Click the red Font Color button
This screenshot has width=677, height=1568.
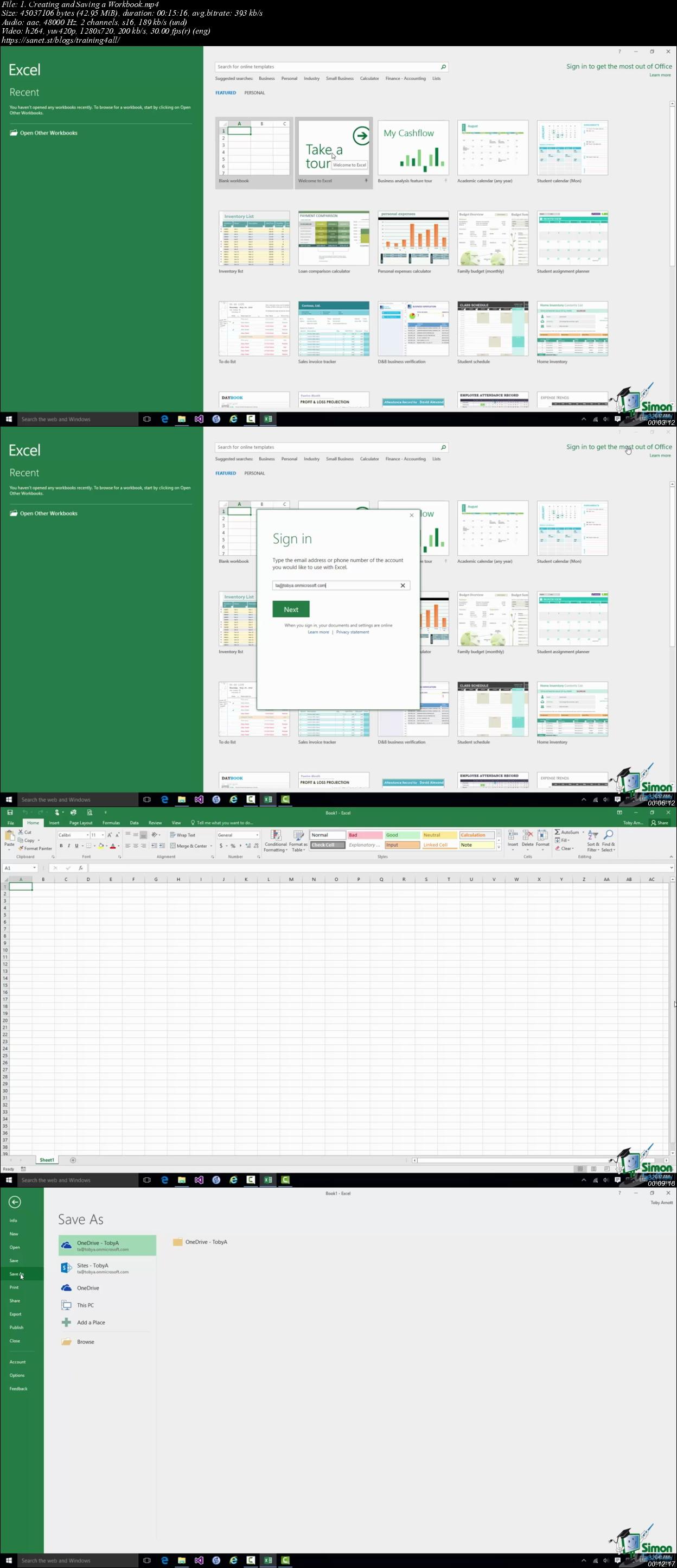[x=112, y=846]
